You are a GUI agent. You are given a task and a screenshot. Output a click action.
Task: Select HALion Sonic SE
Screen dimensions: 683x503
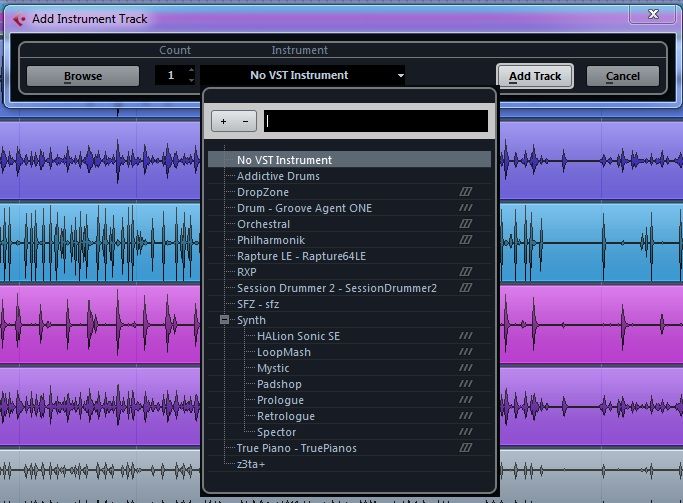click(x=349, y=336)
